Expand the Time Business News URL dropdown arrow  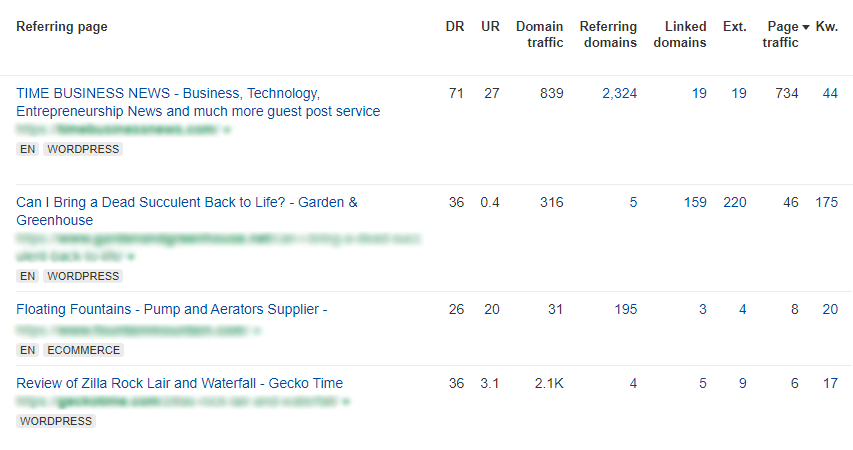(x=227, y=130)
